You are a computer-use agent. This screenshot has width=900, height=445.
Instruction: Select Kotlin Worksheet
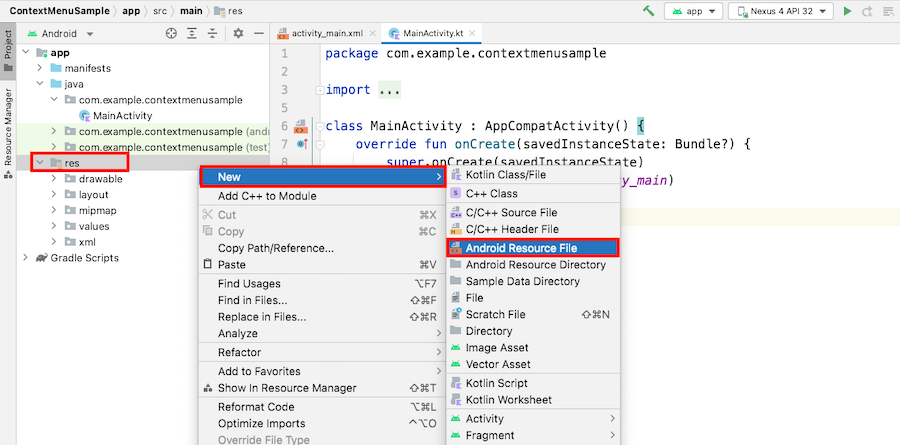[x=533, y=400]
